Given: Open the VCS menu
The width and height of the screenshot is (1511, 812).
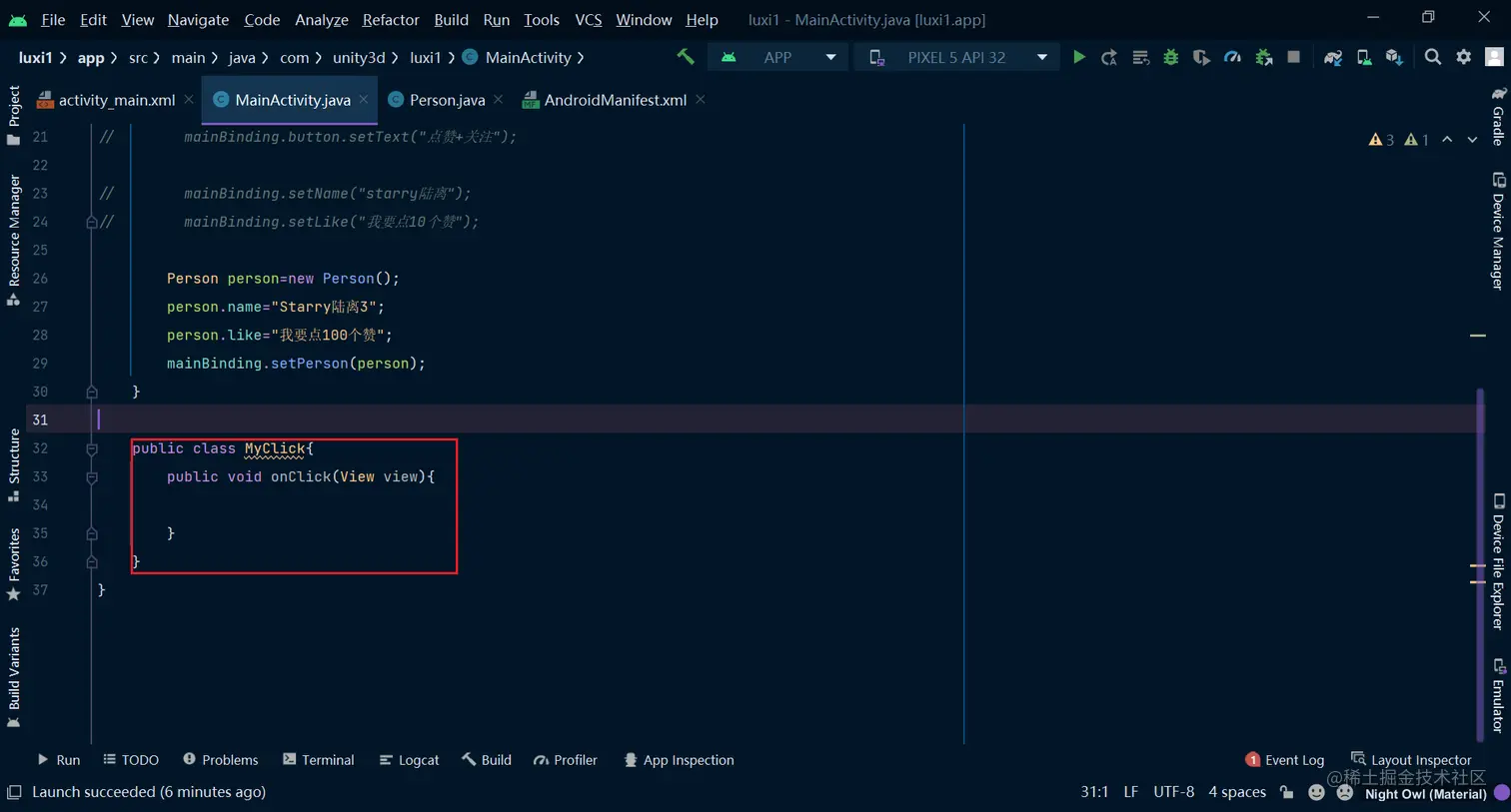Looking at the screenshot, I should click(589, 19).
